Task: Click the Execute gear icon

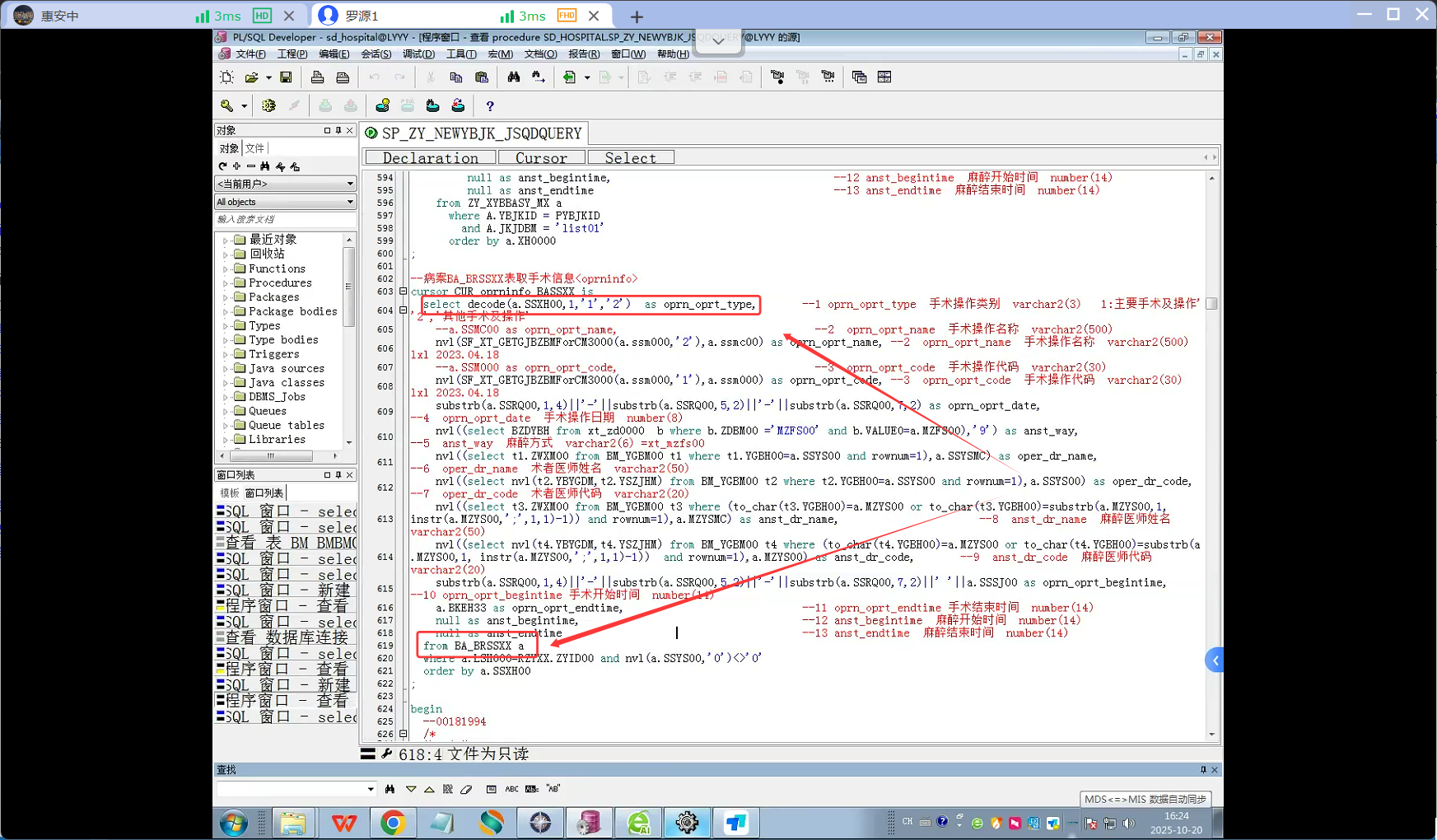Action: click(x=268, y=106)
